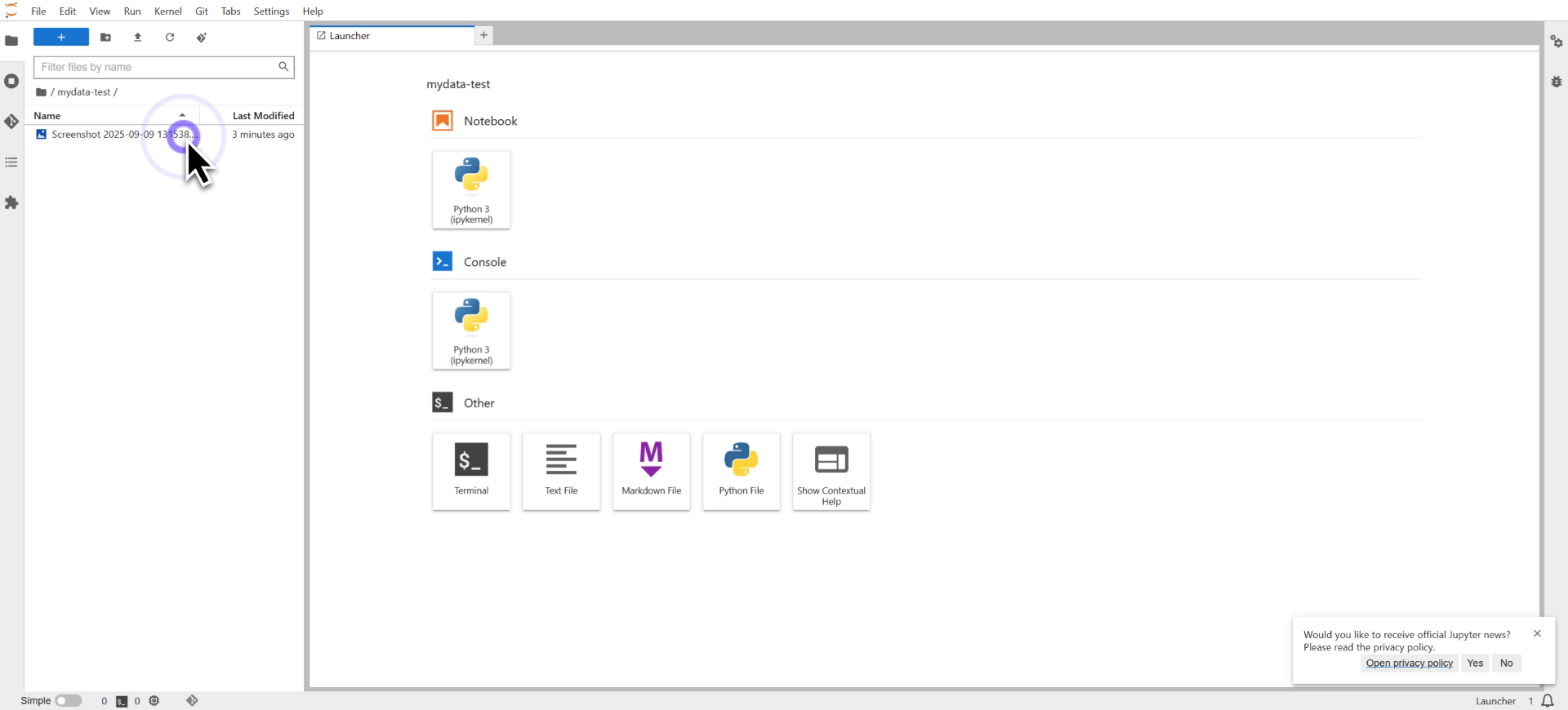Viewport: 1568px width, 710px height.
Task: Launch Python 3 notebook card
Action: tap(471, 189)
